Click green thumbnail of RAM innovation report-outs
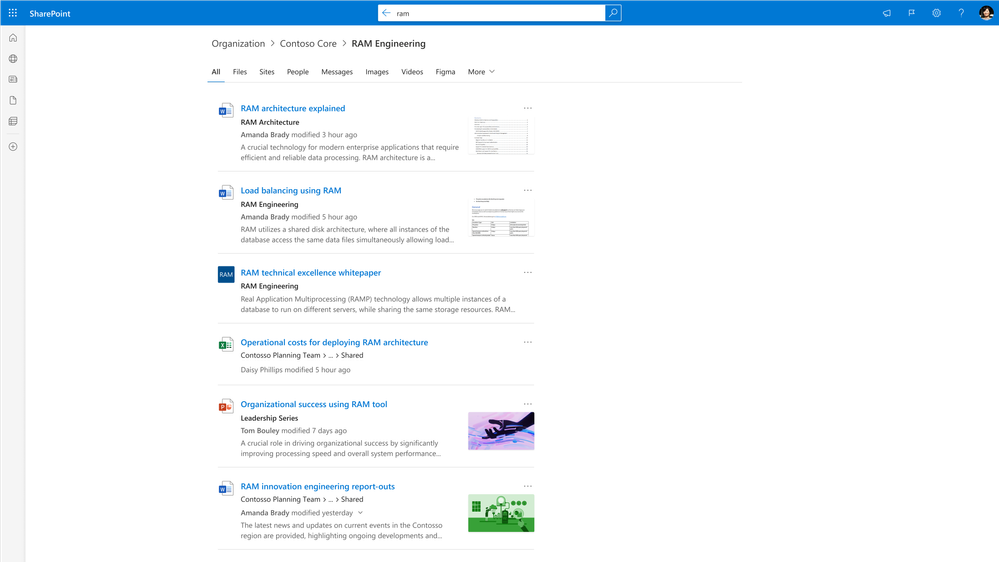This screenshot has height=562, width=999. pyautogui.click(x=501, y=513)
